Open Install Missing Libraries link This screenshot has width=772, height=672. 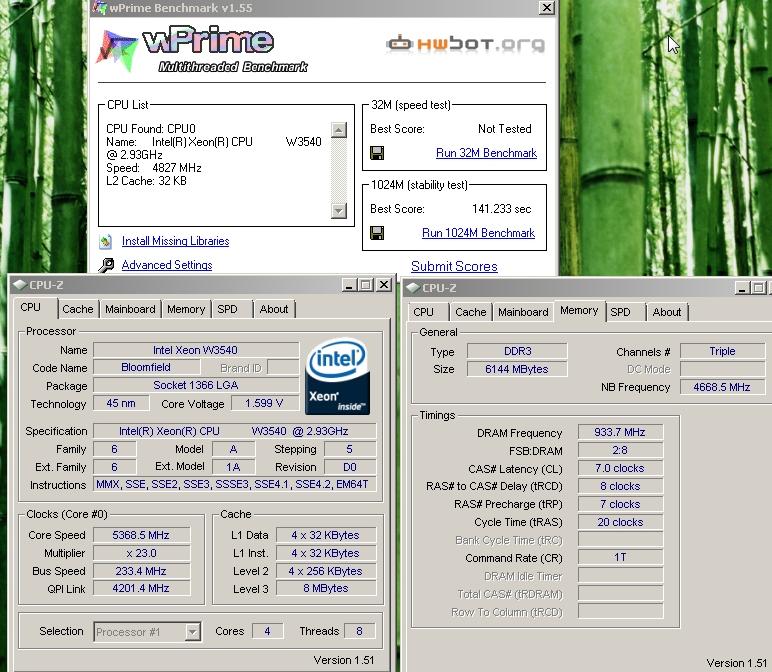(x=175, y=241)
